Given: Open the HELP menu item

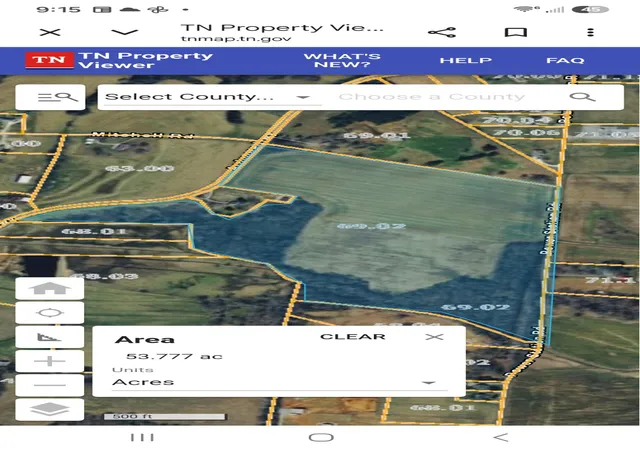Looking at the screenshot, I should click(466, 60).
